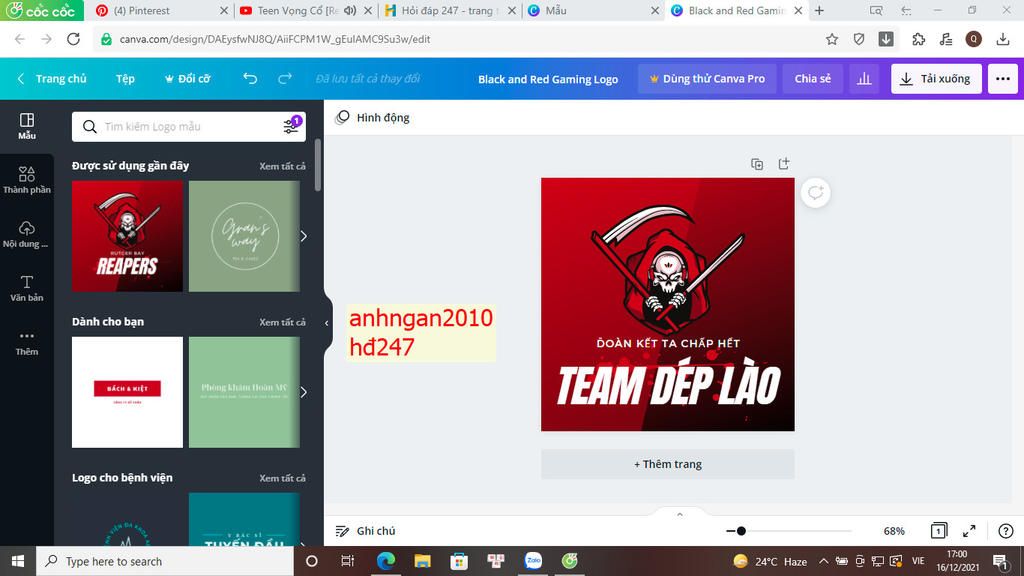Open the three-dot more menu in header
The image size is (1024, 576).
tap(1002, 78)
